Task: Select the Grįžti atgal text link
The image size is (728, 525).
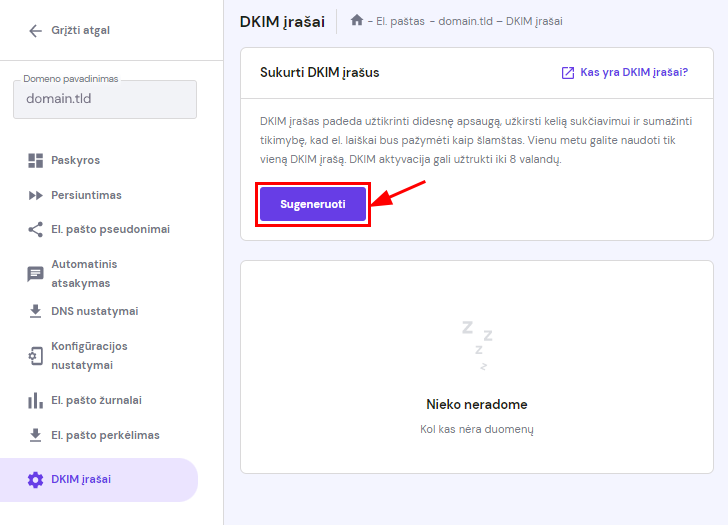Action: [x=81, y=30]
